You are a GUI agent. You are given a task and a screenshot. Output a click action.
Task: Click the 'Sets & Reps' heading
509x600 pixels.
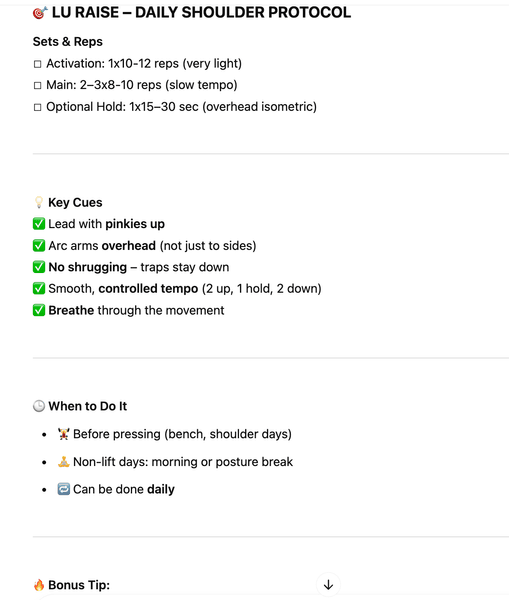click(x=68, y=41)
